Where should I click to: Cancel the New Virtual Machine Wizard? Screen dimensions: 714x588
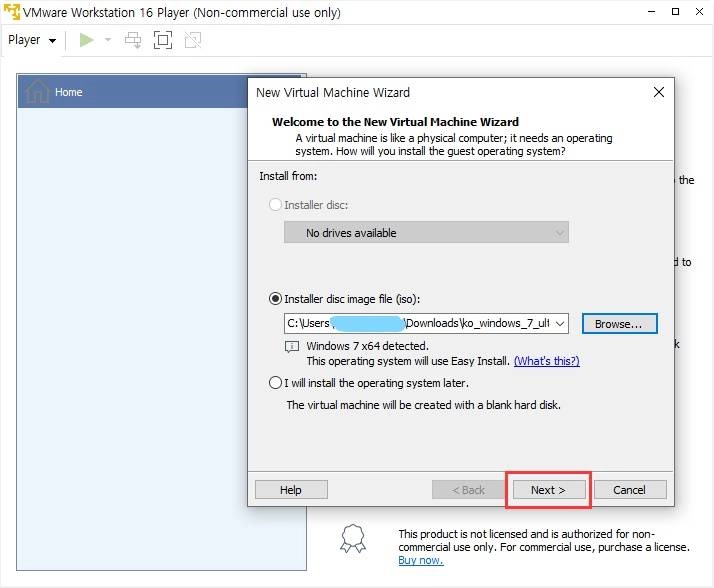[x=630, y=490]
